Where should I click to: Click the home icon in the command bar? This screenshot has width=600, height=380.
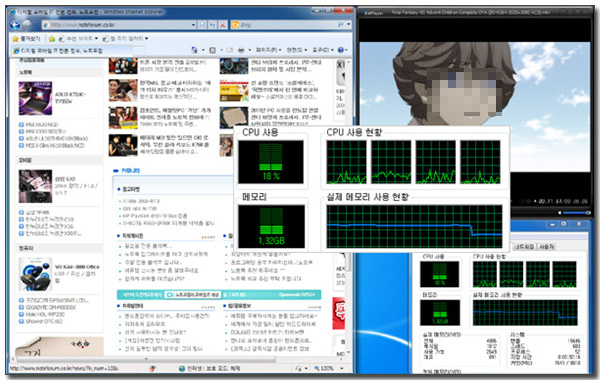tap(194, 50)
